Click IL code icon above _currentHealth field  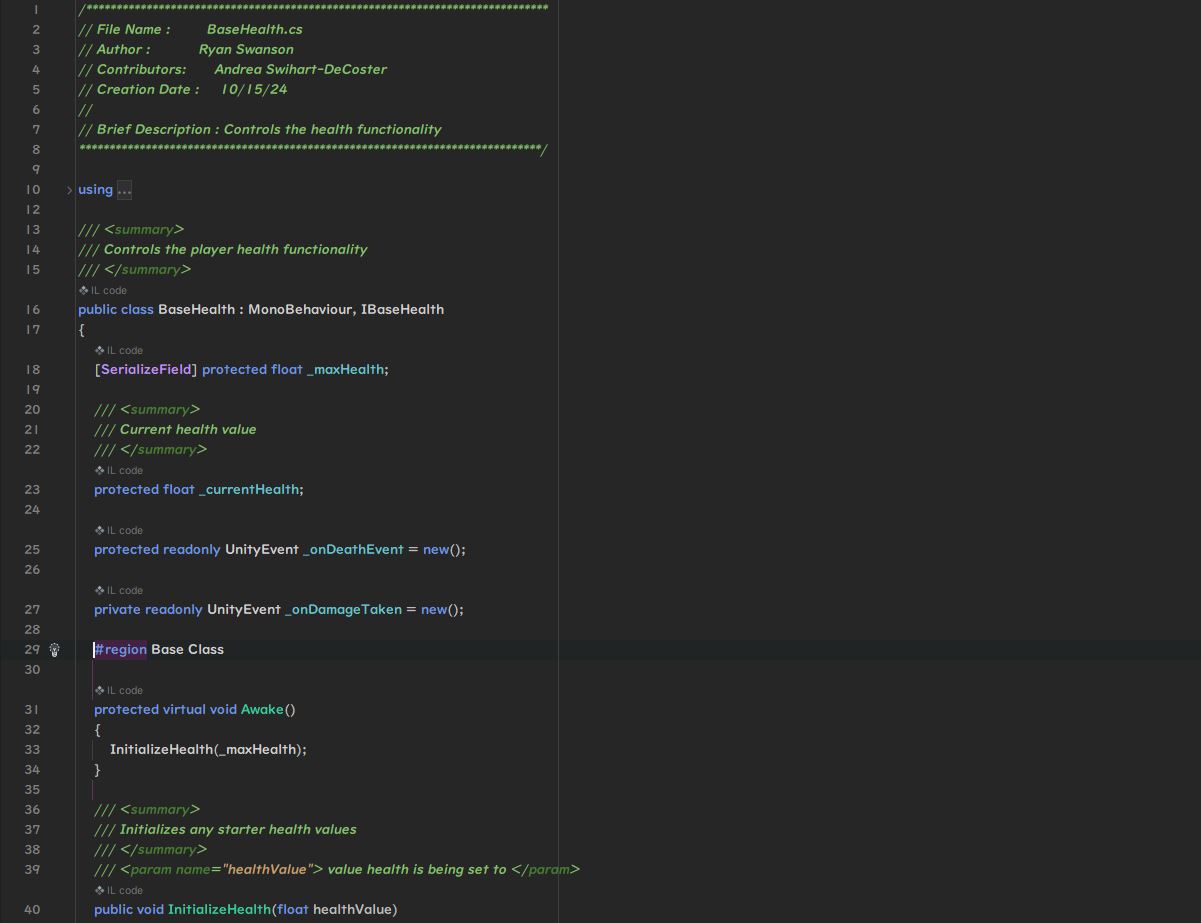pyautogui.click(x=100, y=470)
